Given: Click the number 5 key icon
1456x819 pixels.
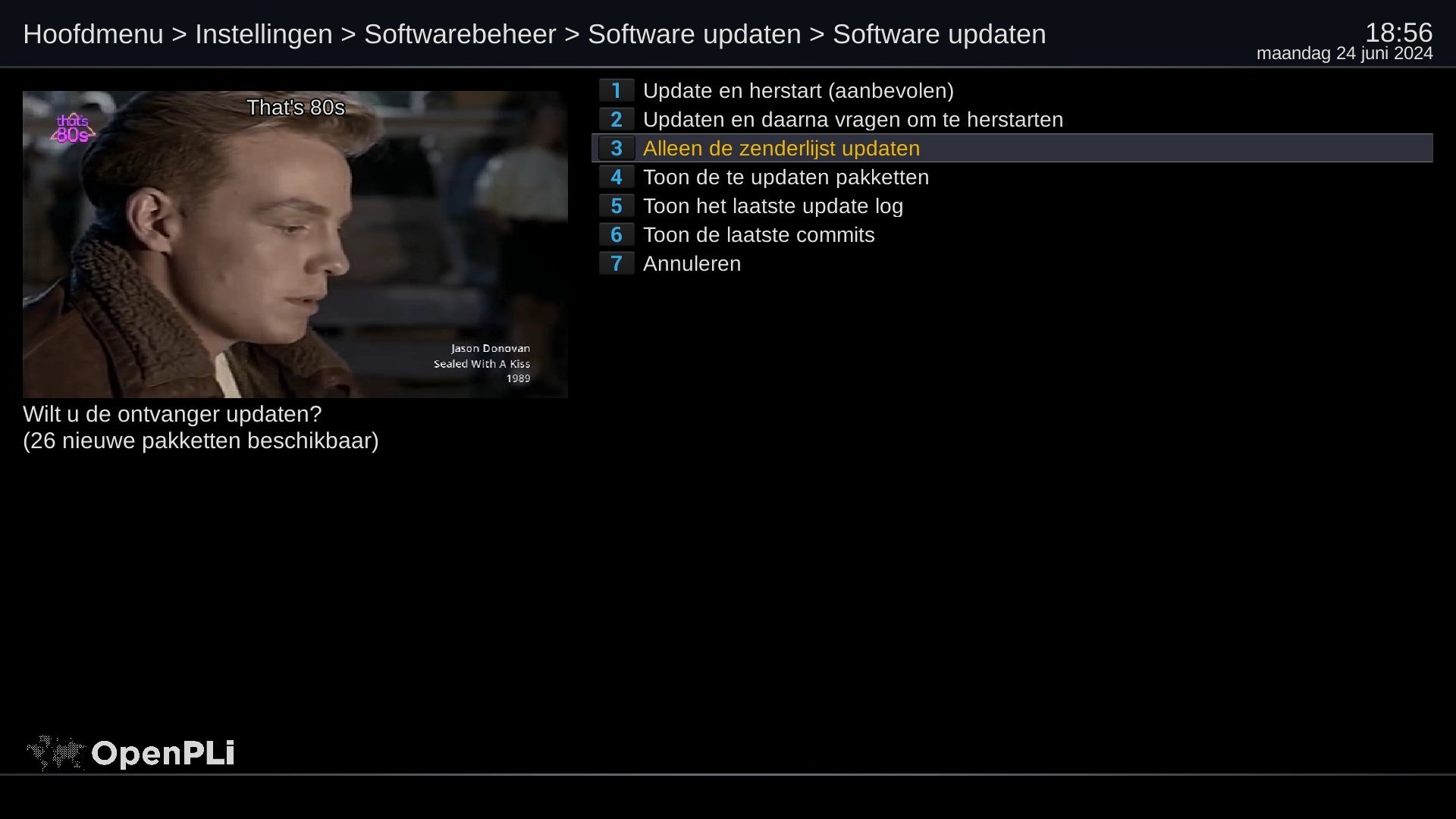Looking at the screenshot, I should tap(616, 206).
